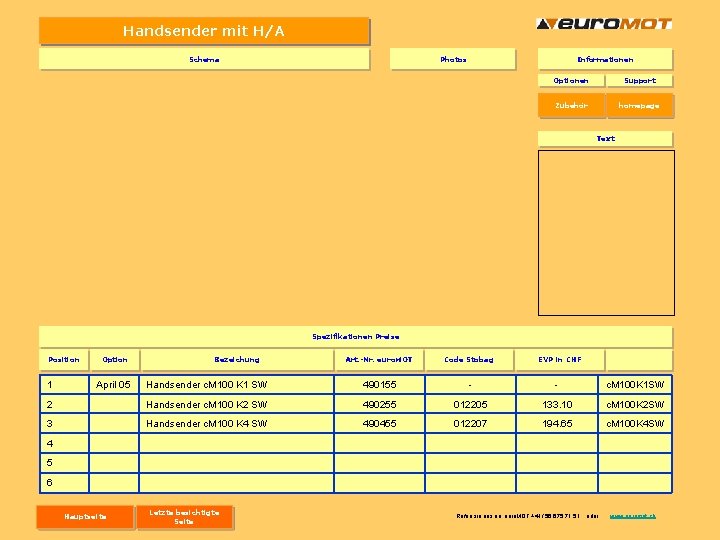Click inside the empty Text box
The width and height of the screenshot is (720, 540).
coord(606,233)
